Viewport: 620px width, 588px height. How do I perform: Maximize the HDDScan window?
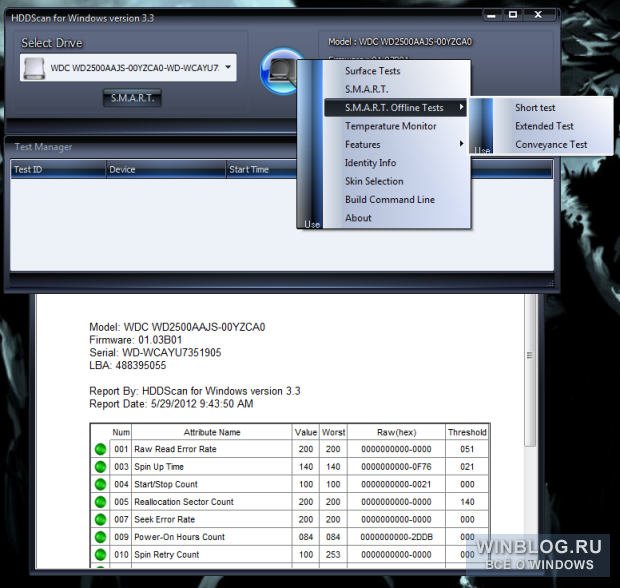[x=513, y=15]
